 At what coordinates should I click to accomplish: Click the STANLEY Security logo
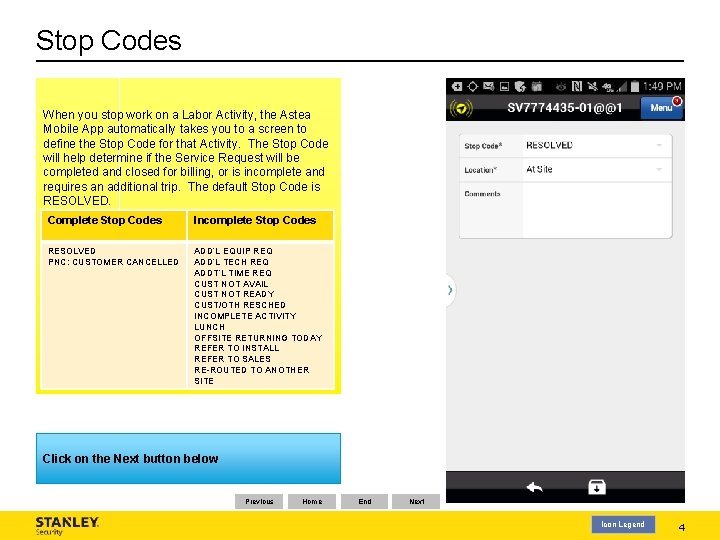[67, 526]
